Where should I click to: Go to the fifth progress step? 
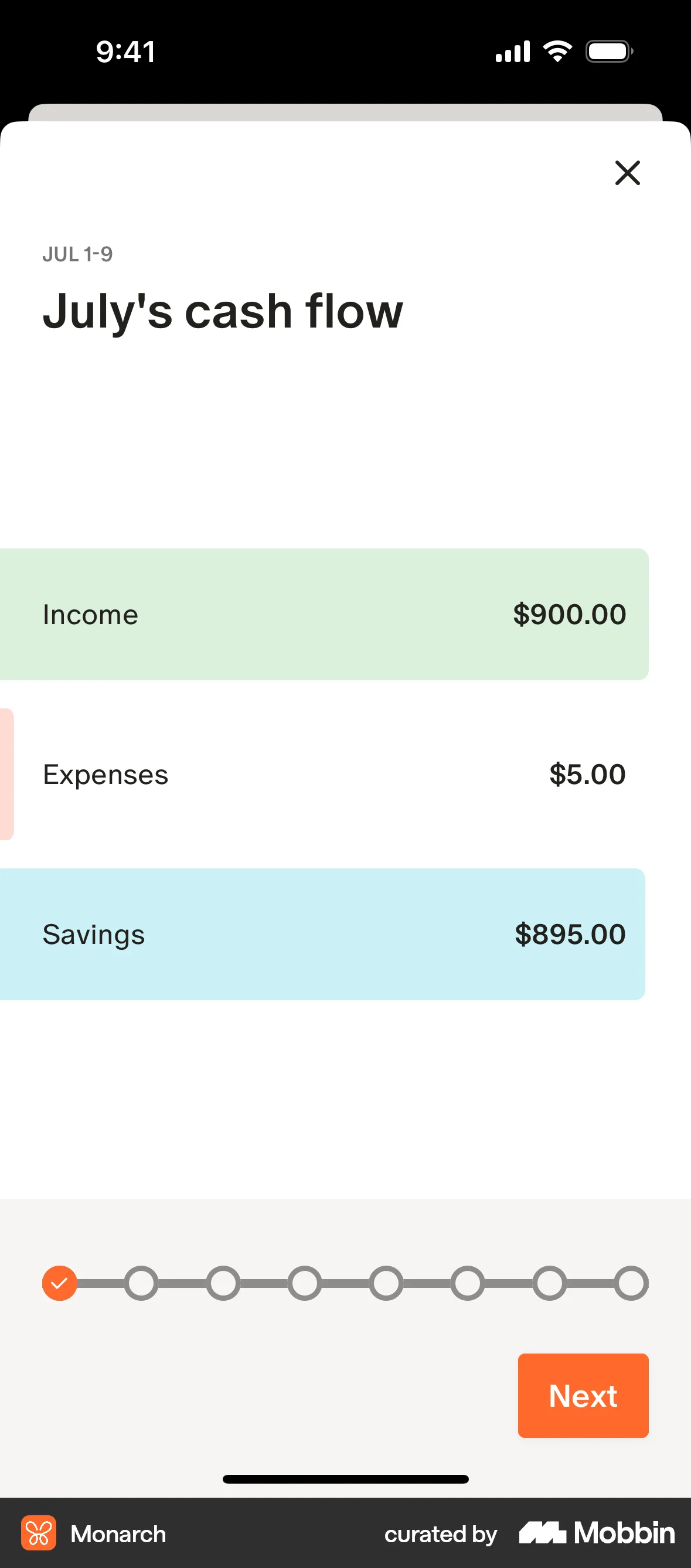tap(386, 1283)
